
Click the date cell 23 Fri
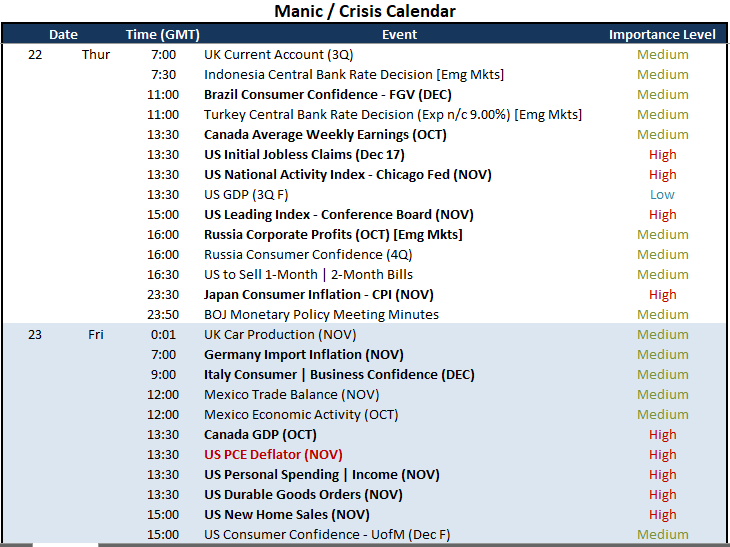coord(65,335)
